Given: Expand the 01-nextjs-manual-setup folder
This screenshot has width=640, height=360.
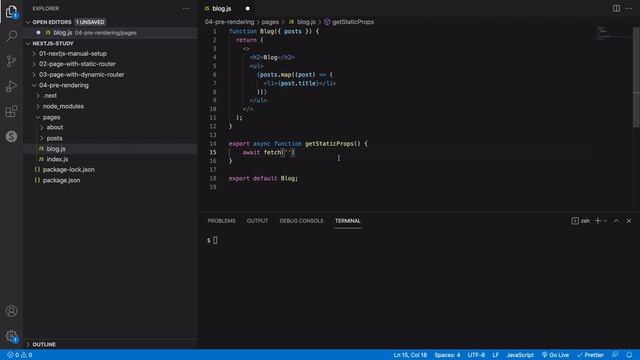Looking at the screenshot, I should (x=73, y=53).
